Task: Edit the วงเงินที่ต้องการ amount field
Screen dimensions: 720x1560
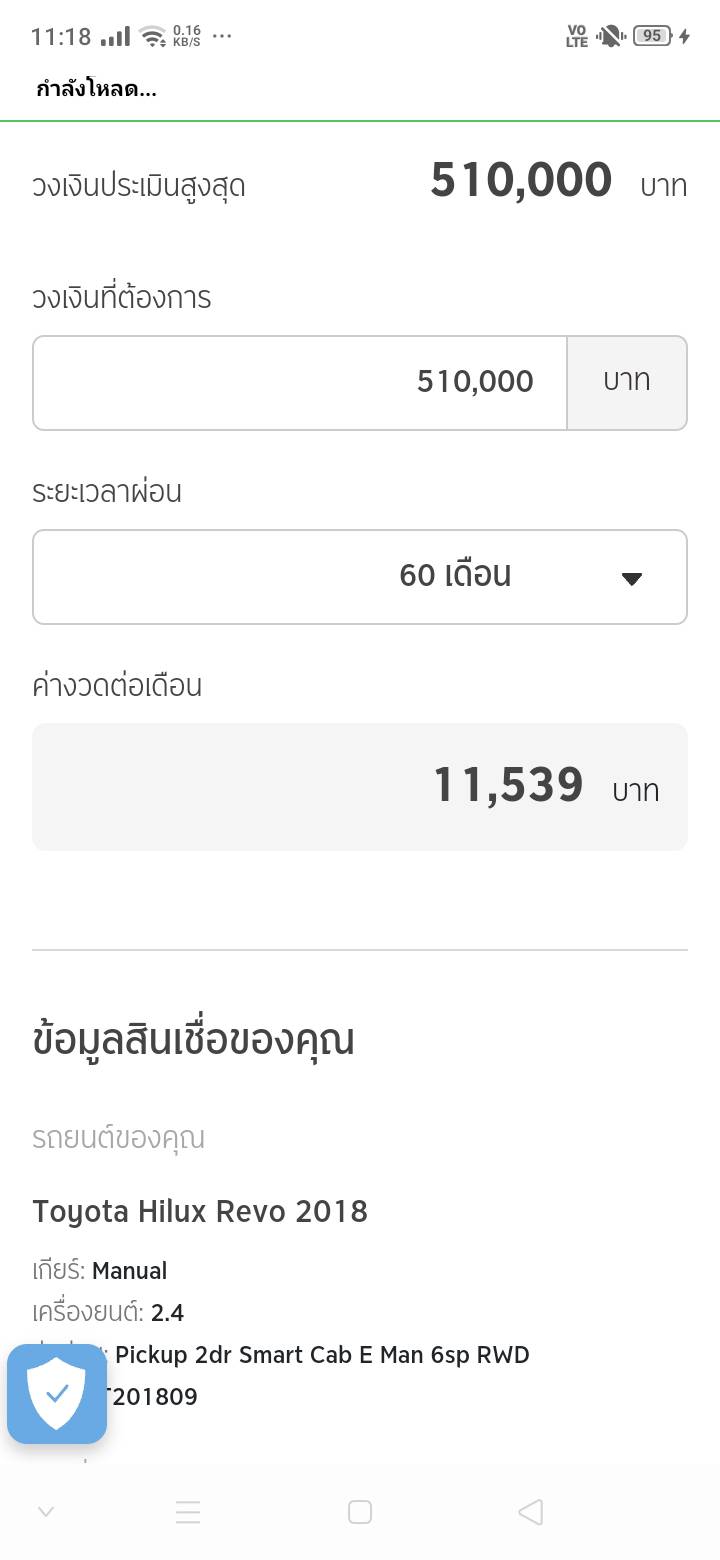Action: (x=300, y=382)
